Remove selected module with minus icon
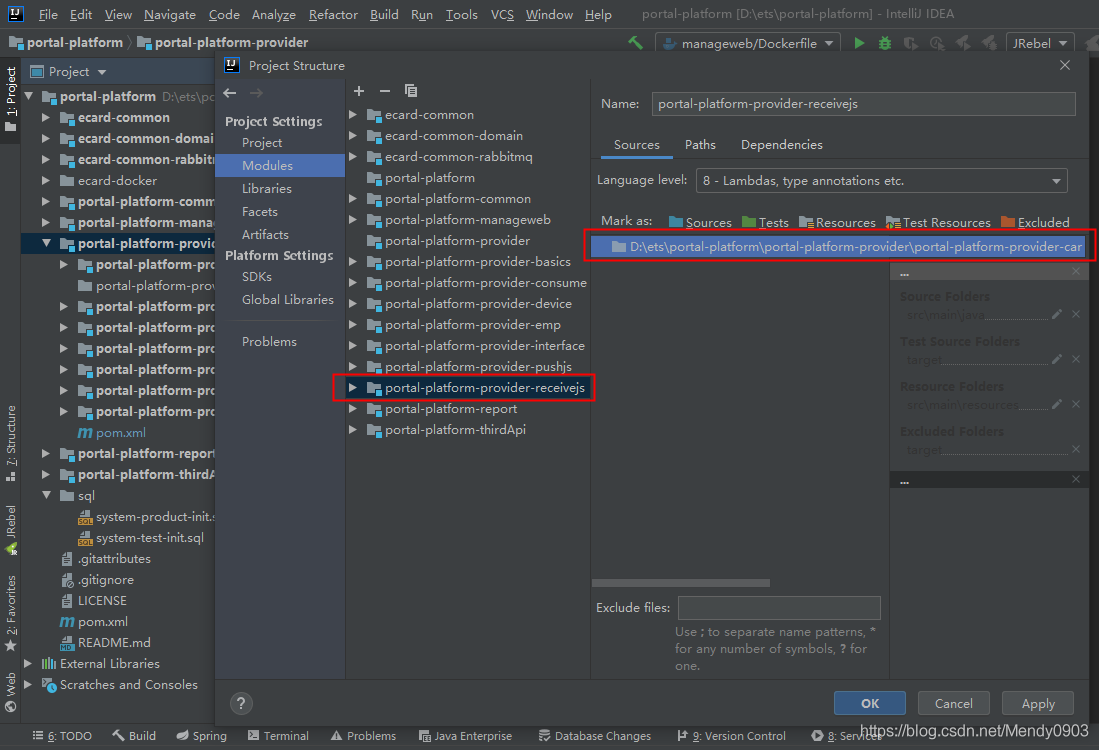This screenshot has width=1099, height=750. pyautogui.click(x=384, y=91)
